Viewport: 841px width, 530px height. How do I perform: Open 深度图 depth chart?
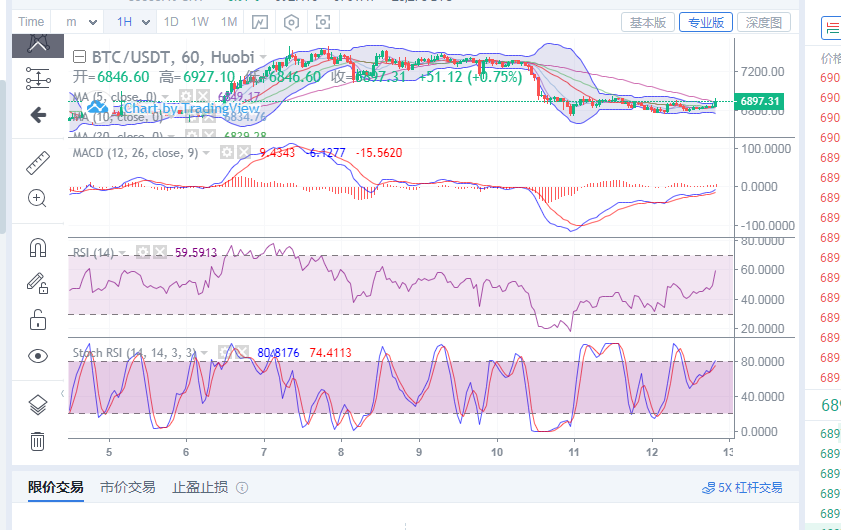click(763, 23)
